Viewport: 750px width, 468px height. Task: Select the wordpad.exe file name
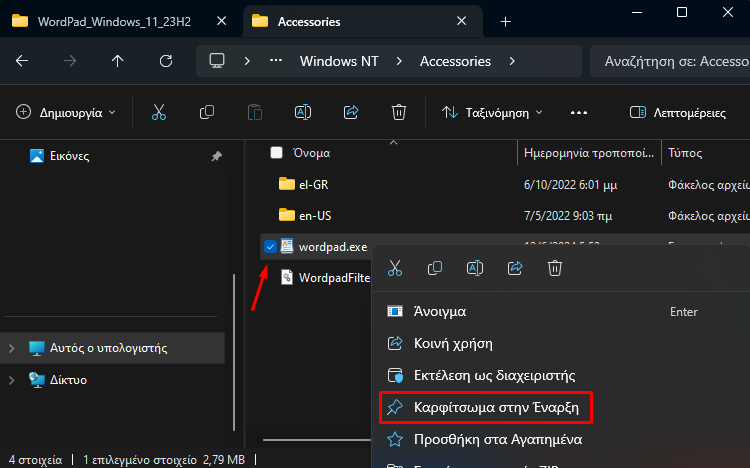click(333, 247)
